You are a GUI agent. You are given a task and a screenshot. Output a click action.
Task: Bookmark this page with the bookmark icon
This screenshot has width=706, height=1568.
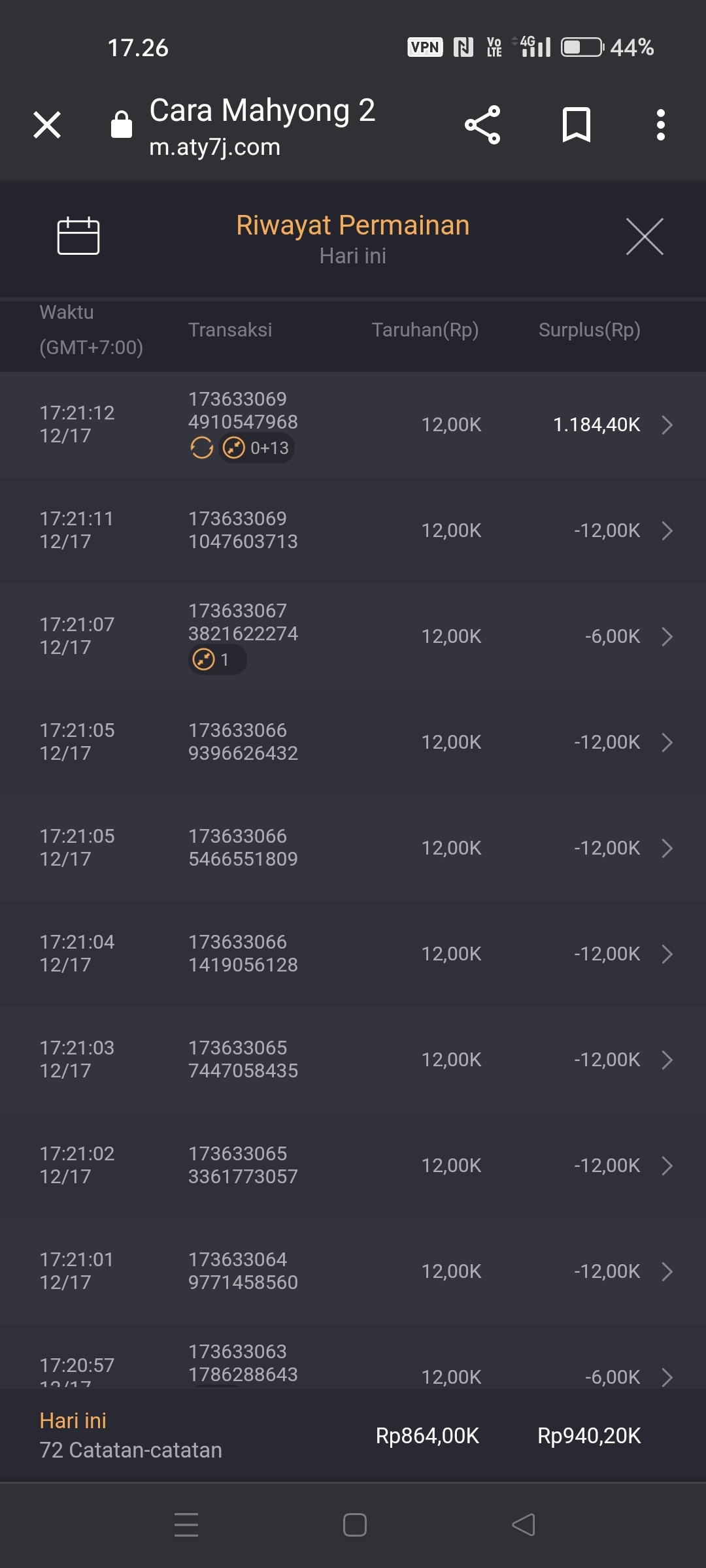pos(576,125)
